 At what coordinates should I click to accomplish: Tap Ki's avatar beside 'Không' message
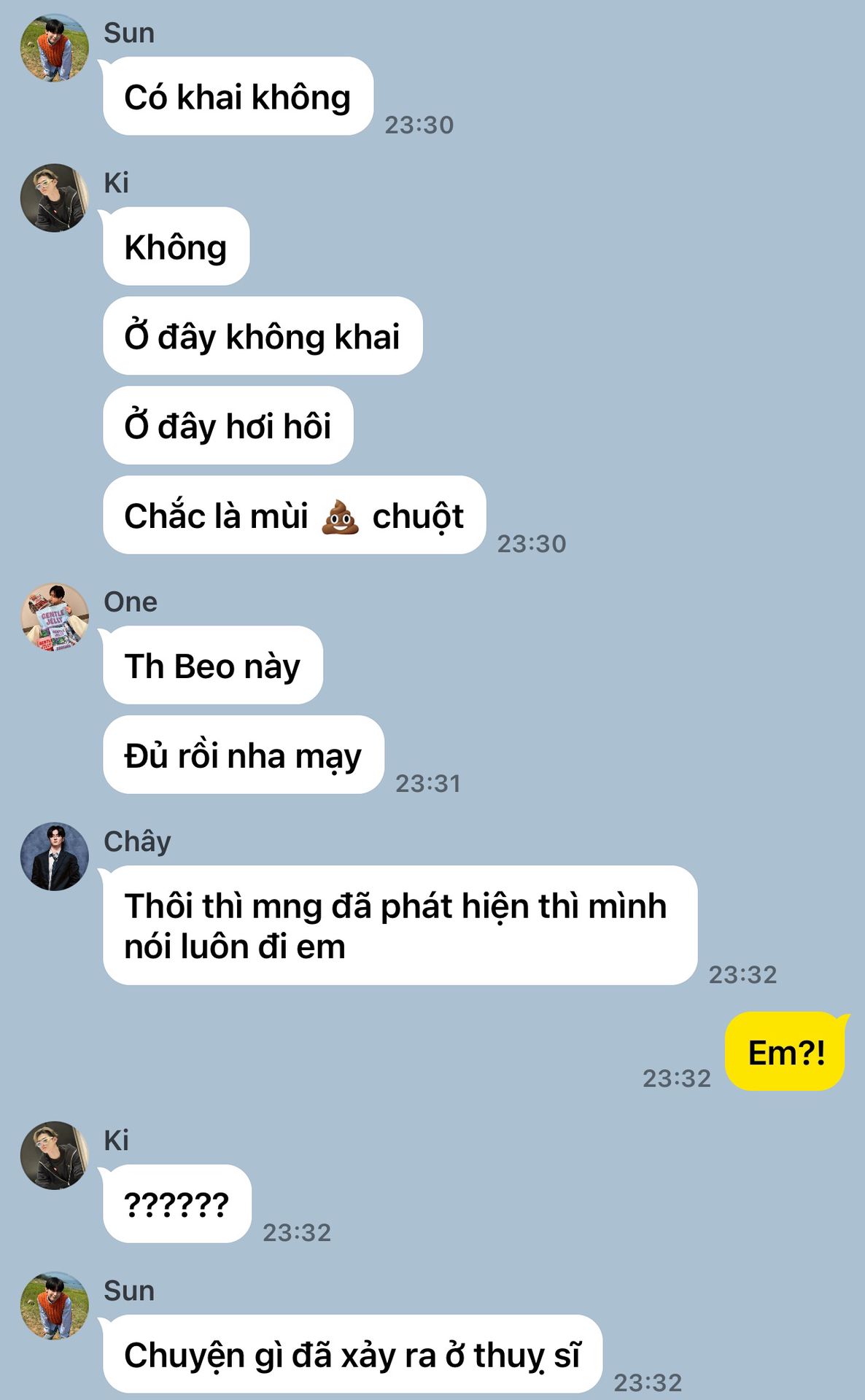pos(55,198)
